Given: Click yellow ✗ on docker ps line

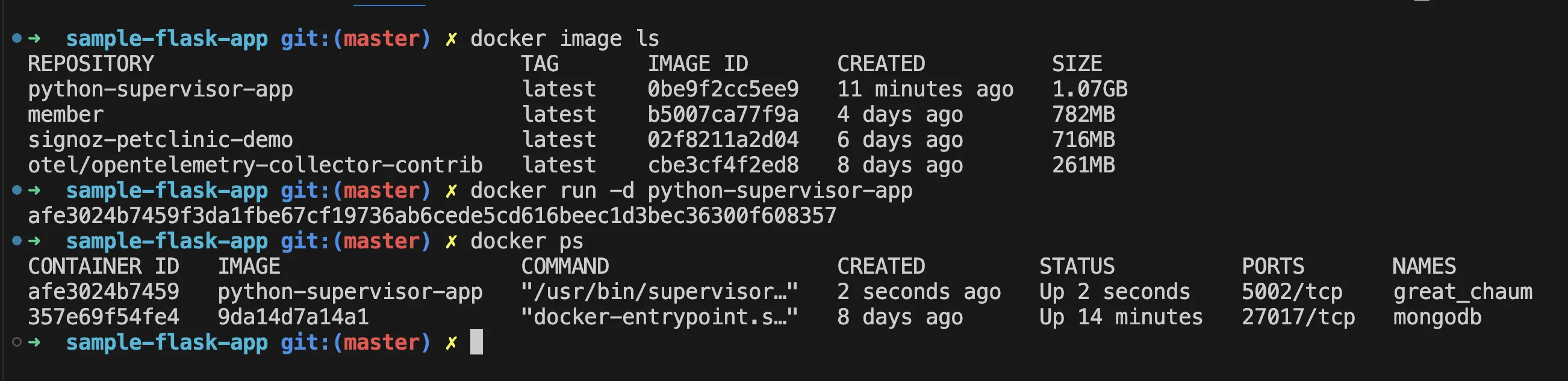Looking at the screenshot, I should coord(451,241).
